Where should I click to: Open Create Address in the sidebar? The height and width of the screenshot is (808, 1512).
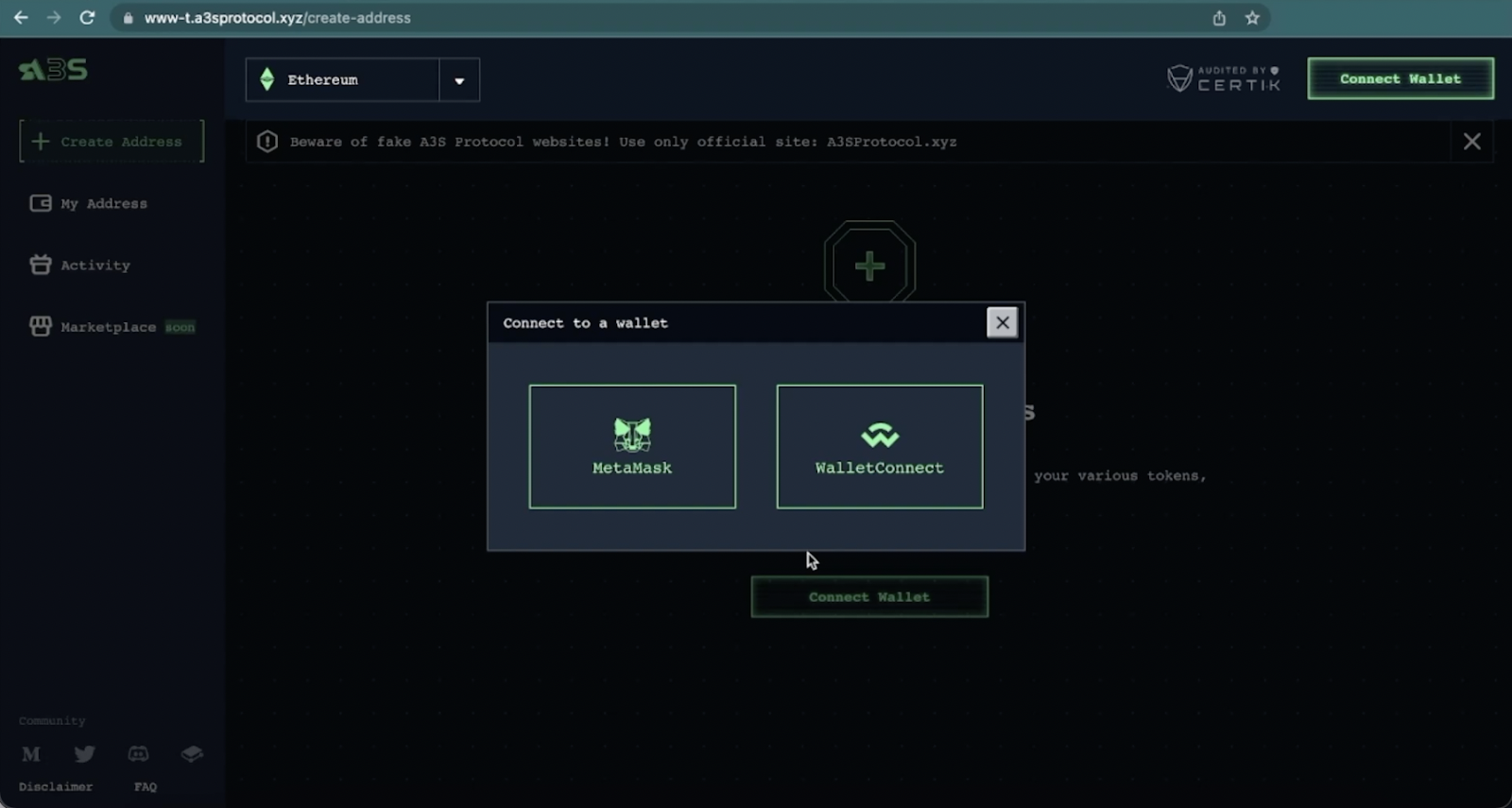pos(112,142)
